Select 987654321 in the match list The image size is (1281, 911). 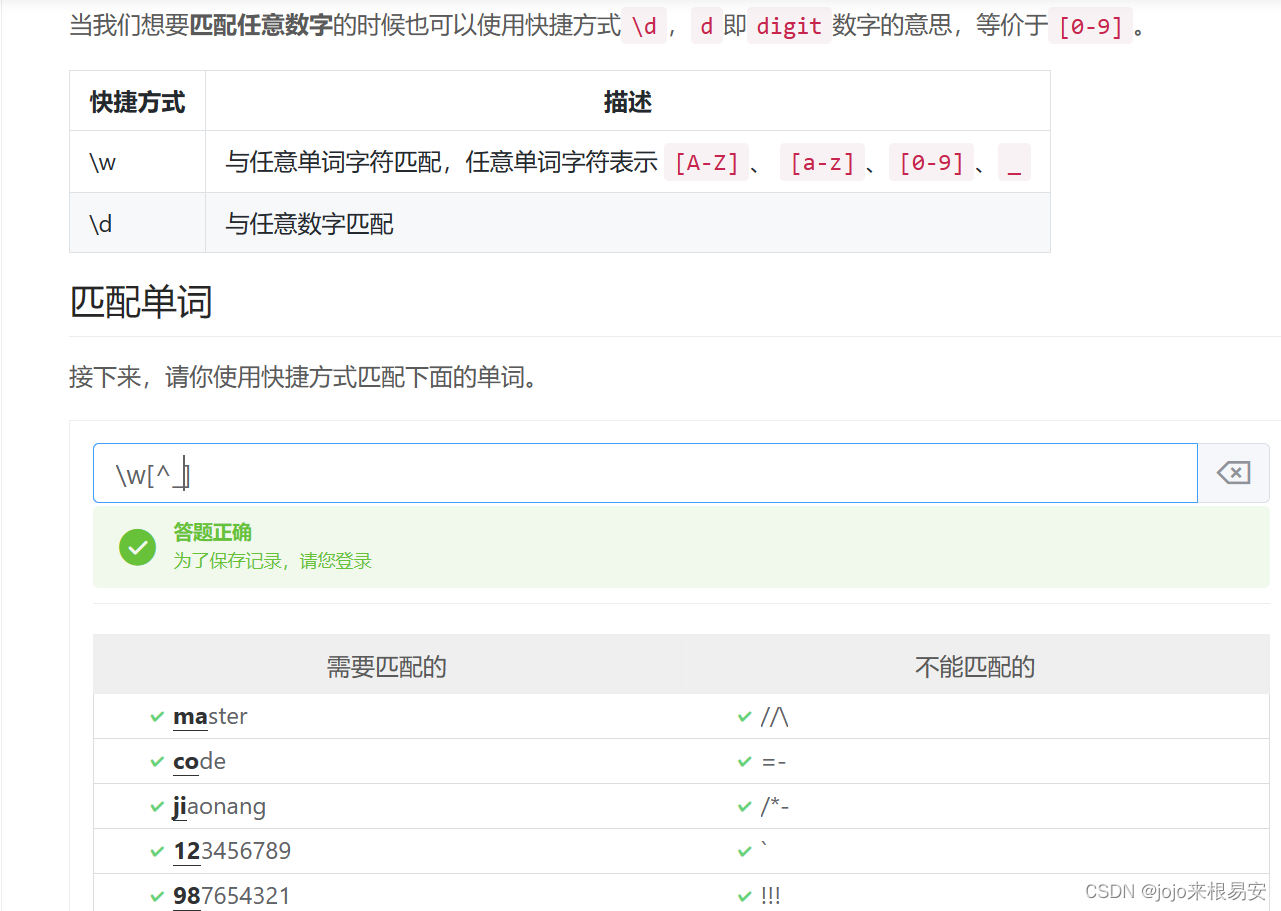tap(232, 897)
